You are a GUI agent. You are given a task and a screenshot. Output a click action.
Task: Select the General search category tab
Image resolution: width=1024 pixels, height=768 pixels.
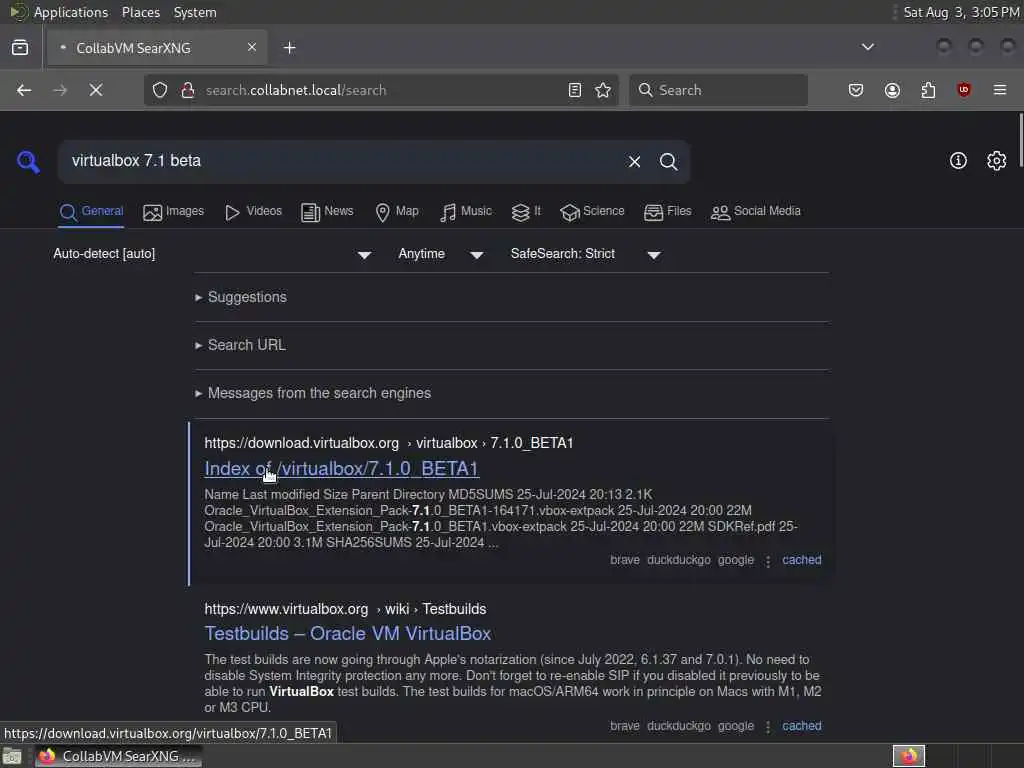91,212
